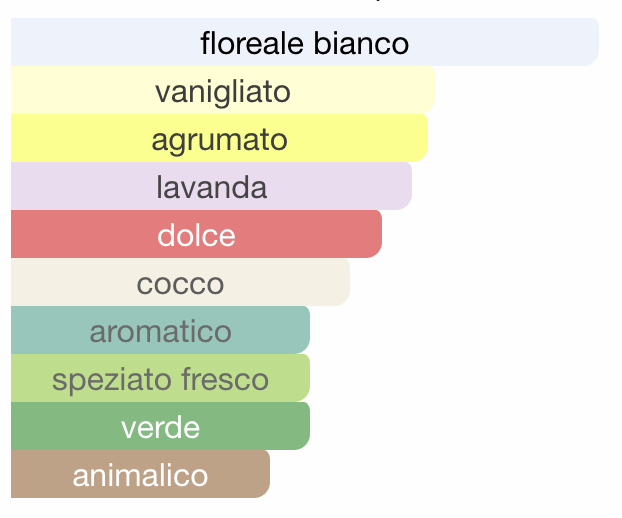This screenshot has height=518, width=622.
Task: Select the vanigliato accord bar
Action: [223, 90]
